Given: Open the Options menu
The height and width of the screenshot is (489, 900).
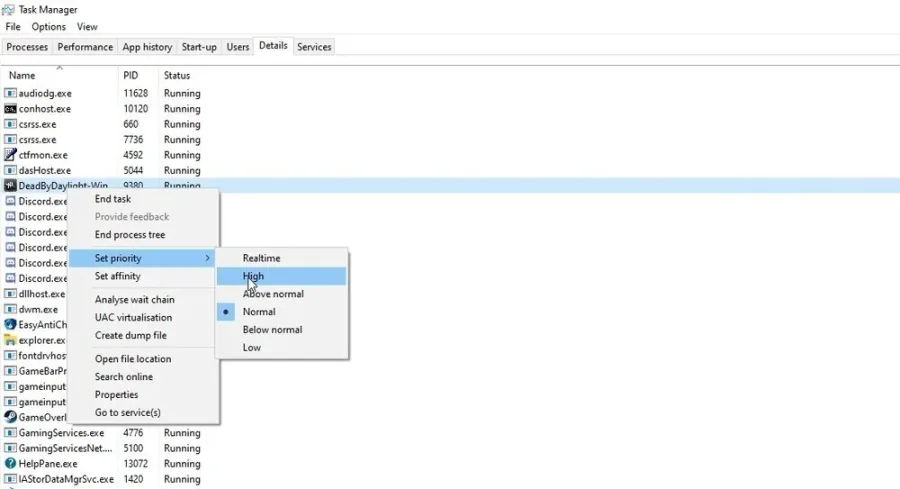Looking at the screenshot, I should pyautogui.click(x=48, y=26).
